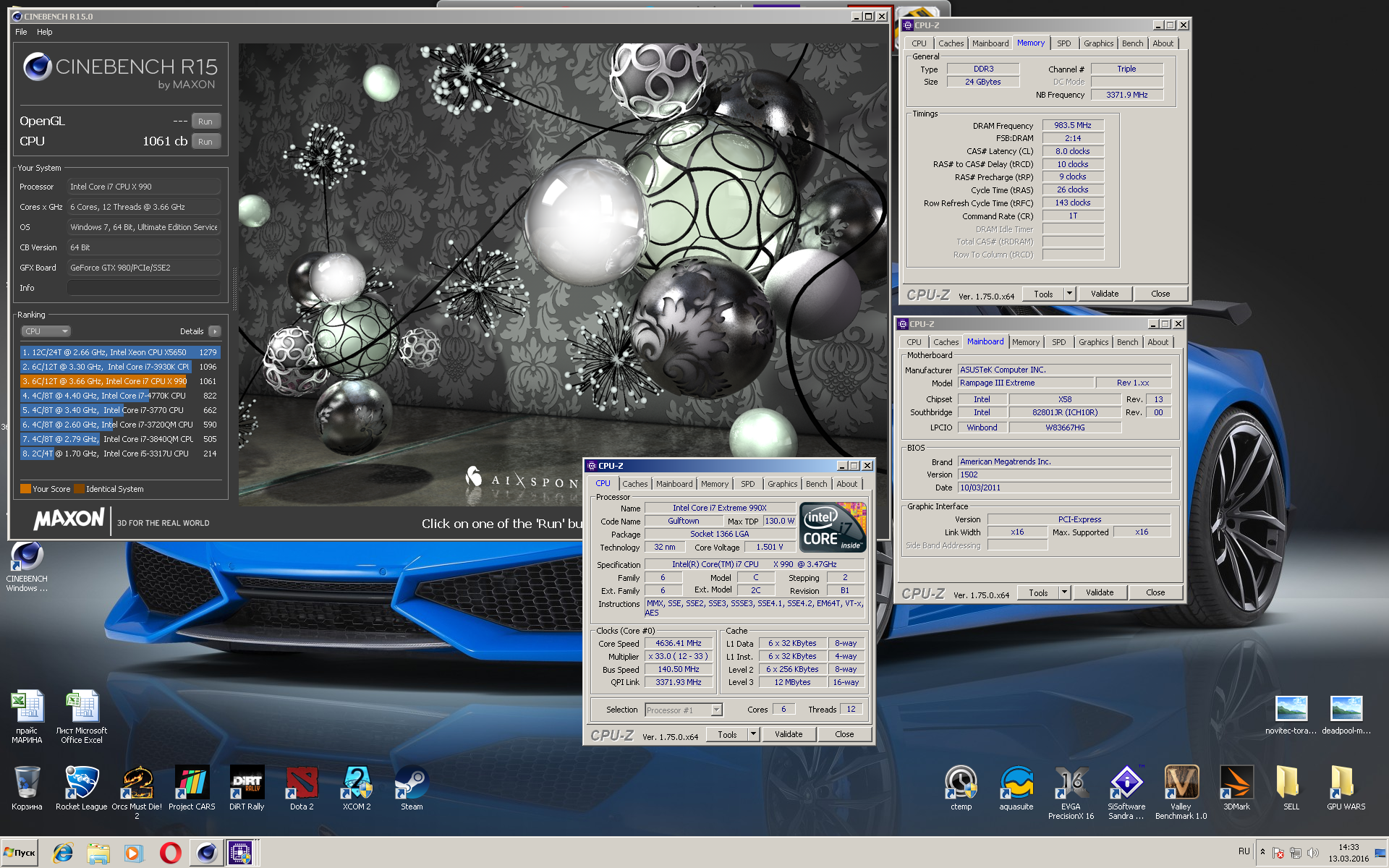Open Tools dropdown arrow in Mainboard CPU-Z window
This screenshot has width=1389, height=868.
(x=1064, y=592)
